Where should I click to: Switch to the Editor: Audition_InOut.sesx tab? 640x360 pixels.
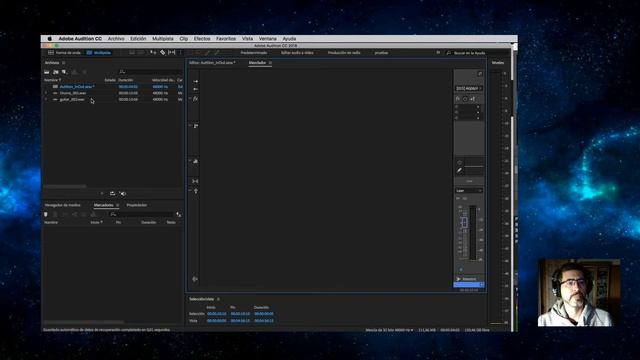tap(212, 63)
